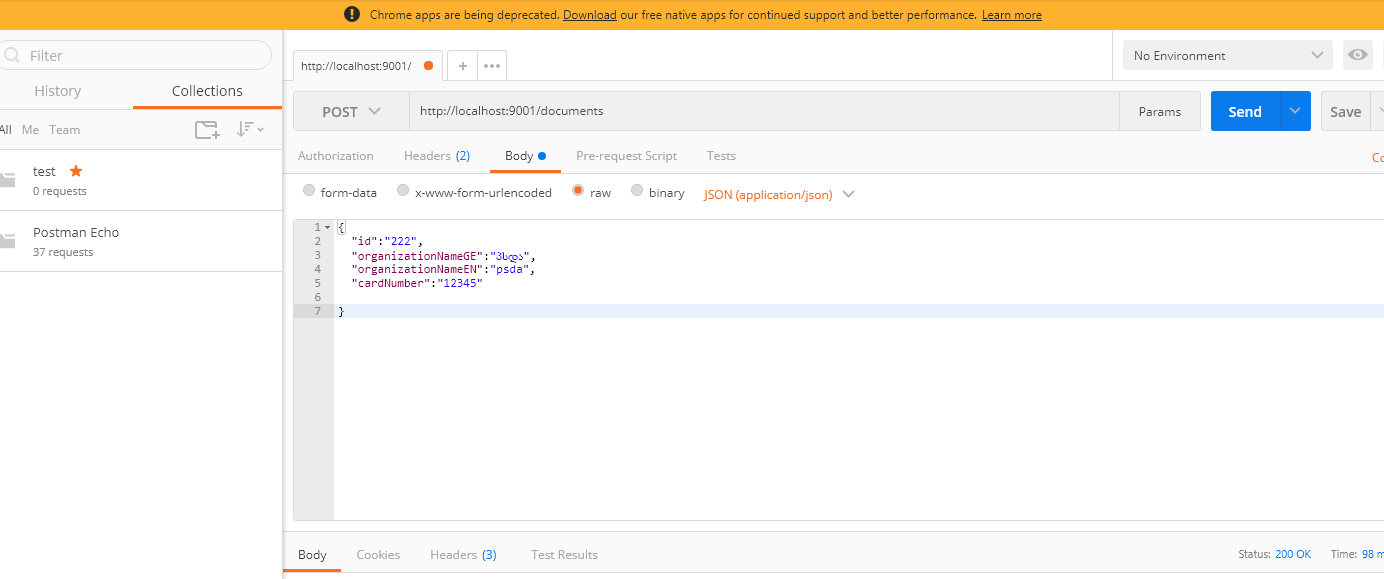The image size is (1384, 579).
Task: Click the Send button
Action: pyautogui.click(x=1245, y=112)
